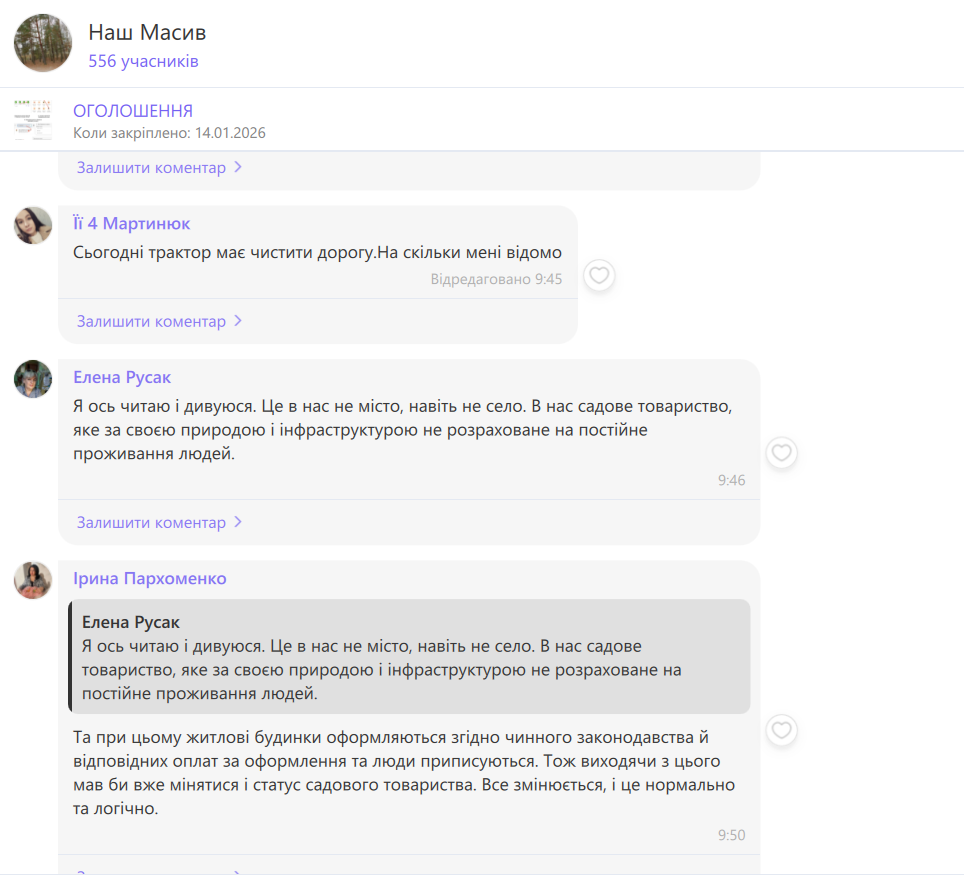The image size is (964, 881).
Task: Like Елена Русак's message sent at 9:46
Action: click(x=781, y=453)
